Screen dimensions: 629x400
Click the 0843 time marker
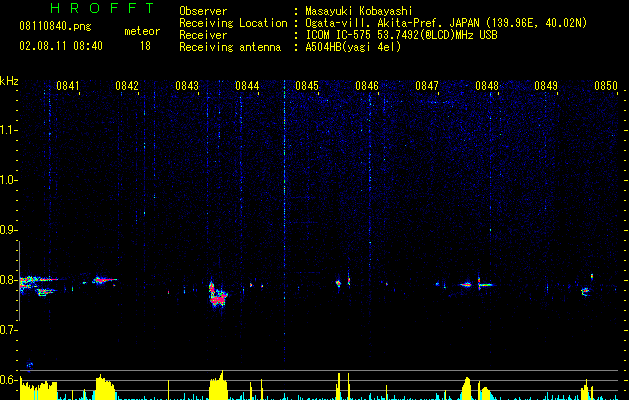pos(187,86)
